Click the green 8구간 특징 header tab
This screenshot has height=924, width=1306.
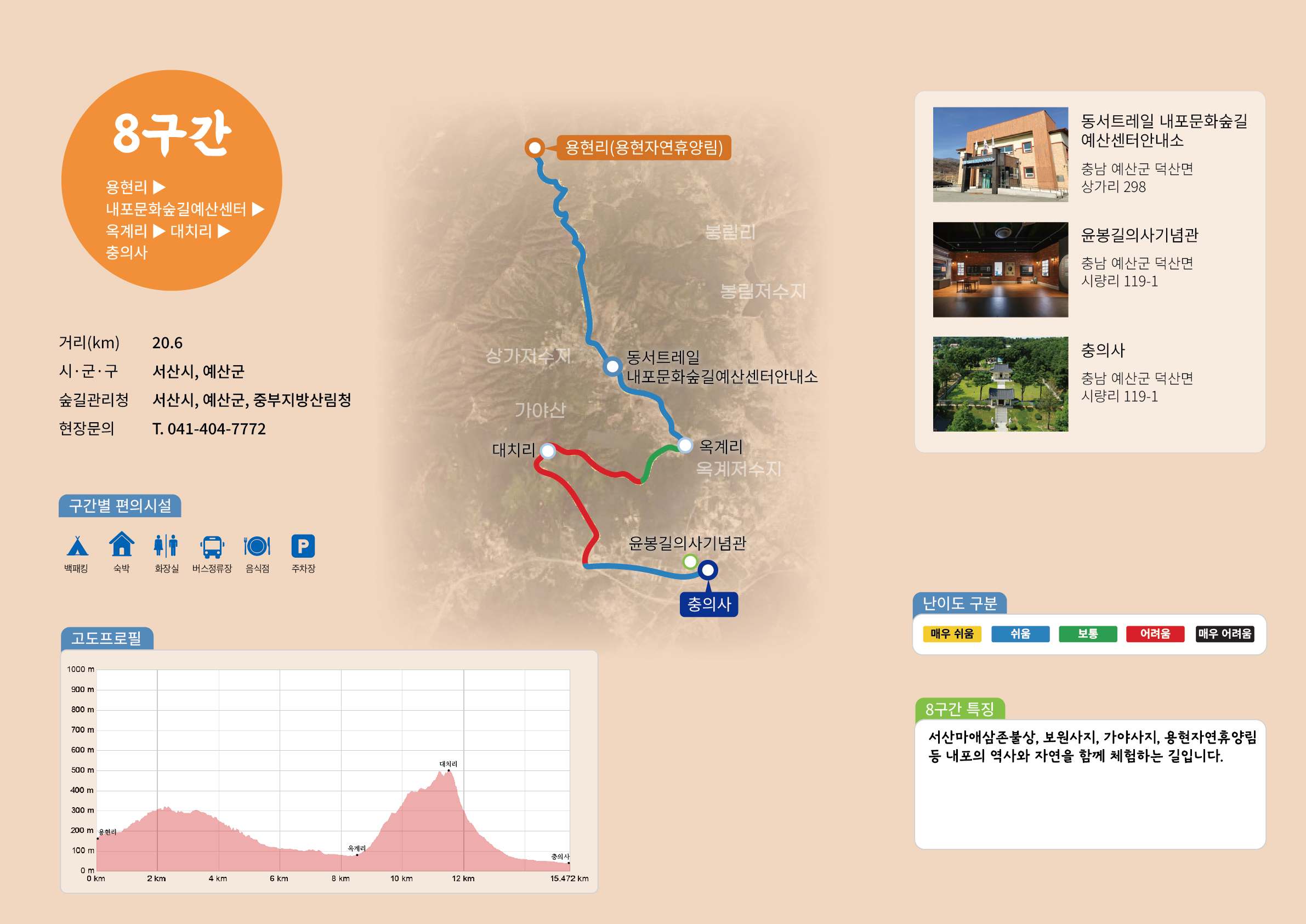tap(959, 709)
